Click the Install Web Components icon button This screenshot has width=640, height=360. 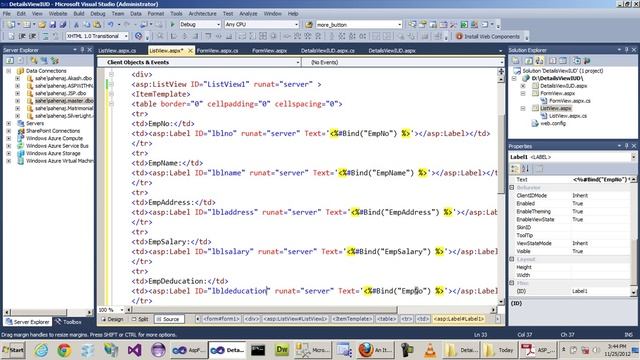[488, 36]
